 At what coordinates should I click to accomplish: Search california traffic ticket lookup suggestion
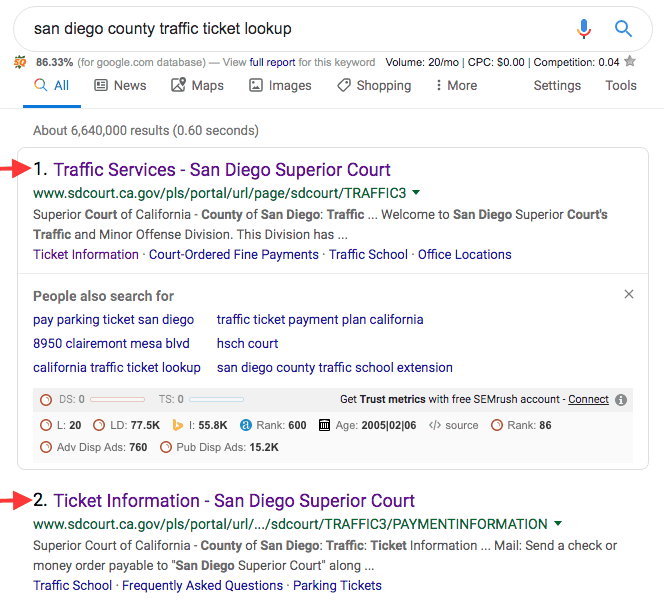117,368
